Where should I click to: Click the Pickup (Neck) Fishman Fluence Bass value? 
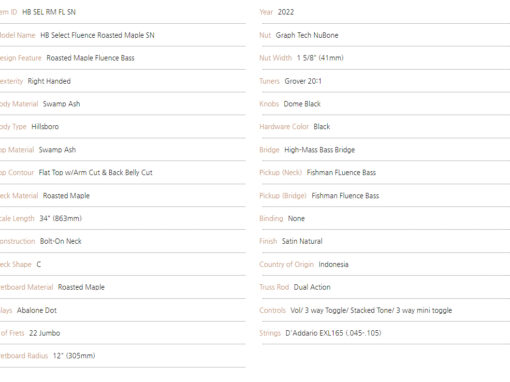[341, 172]
